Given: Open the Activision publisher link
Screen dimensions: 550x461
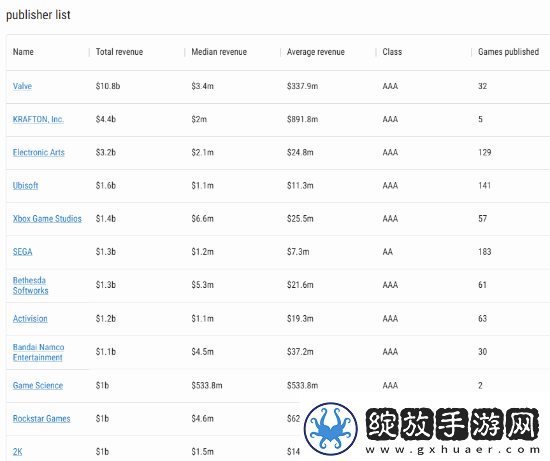Looking at the screenshot, I should click(x=30, y=319).
